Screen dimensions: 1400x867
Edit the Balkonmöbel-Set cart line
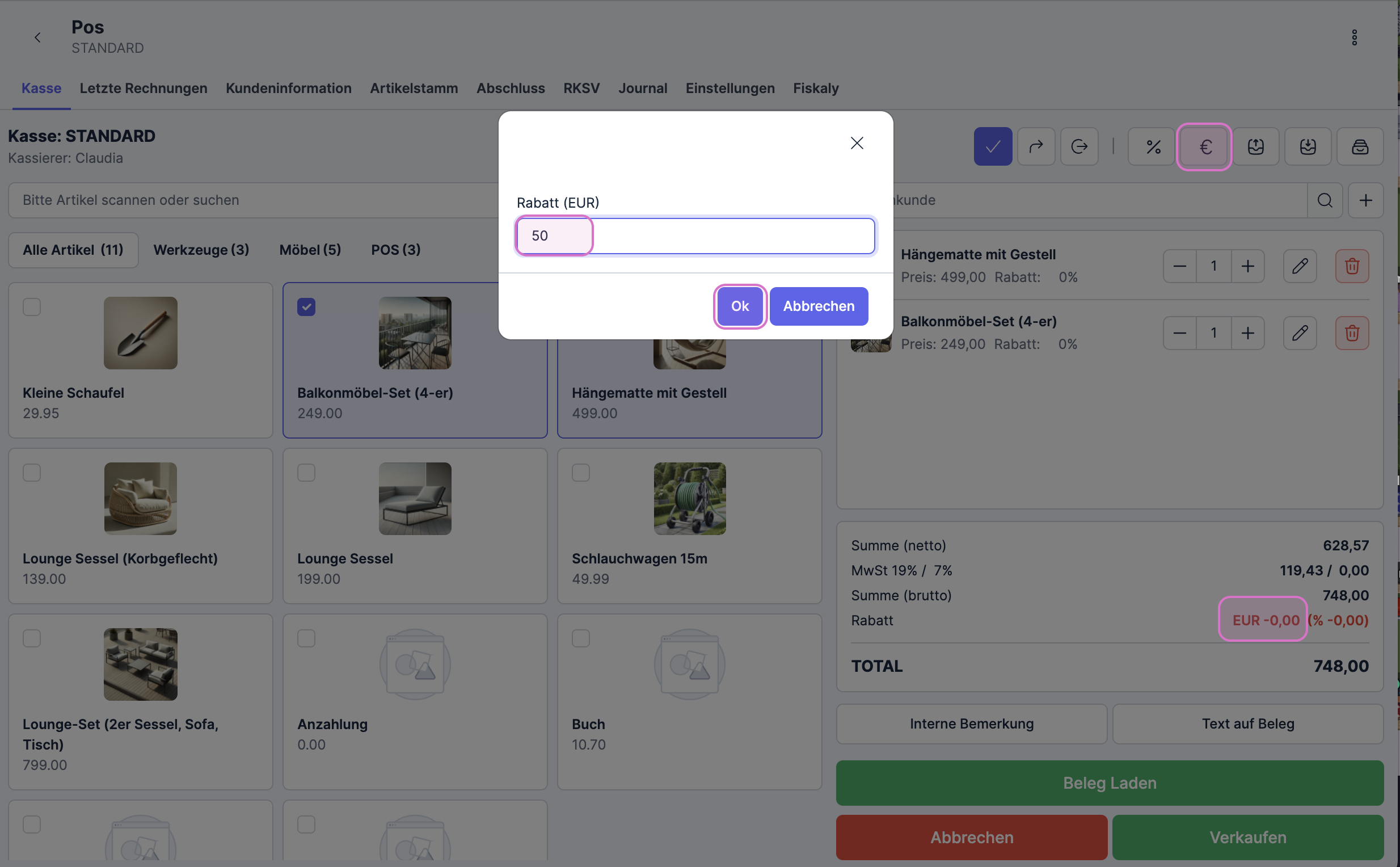tap(1300, 333)
